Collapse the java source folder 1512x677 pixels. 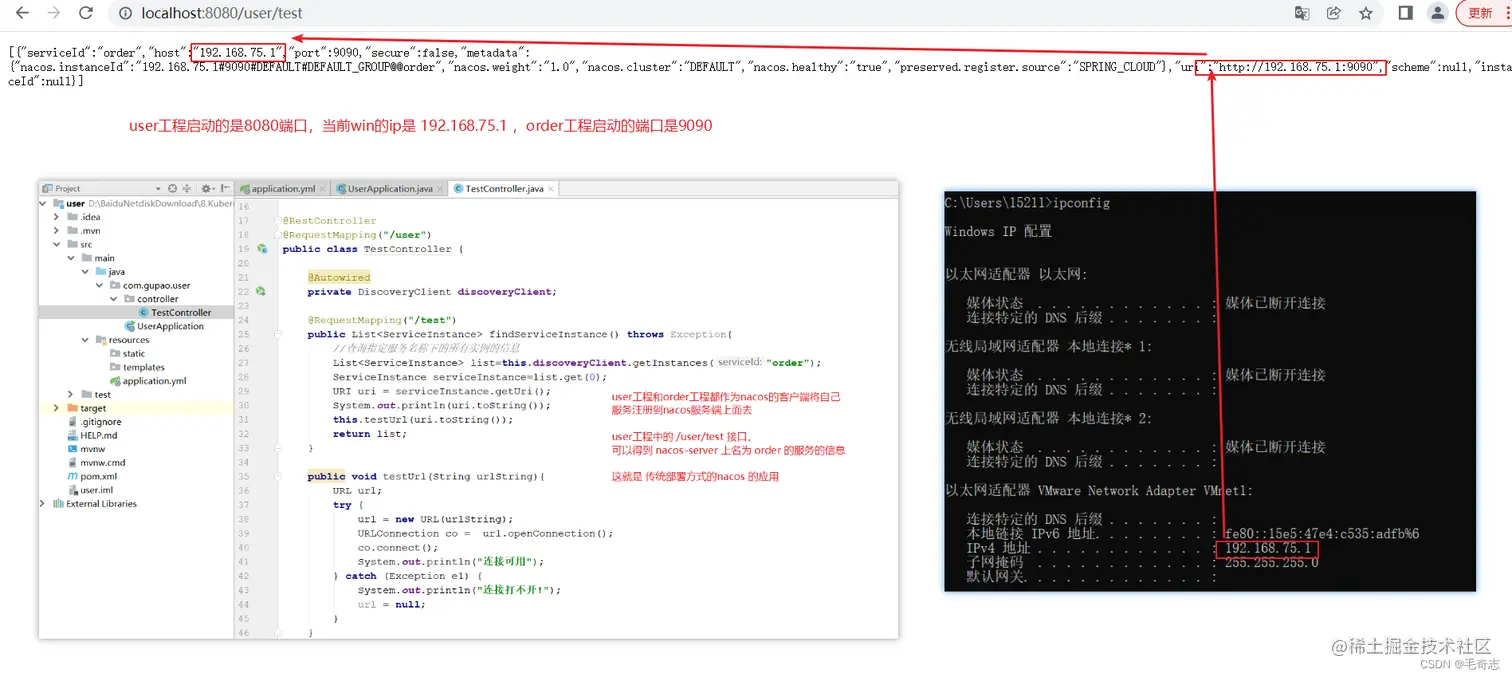(85, 271)
